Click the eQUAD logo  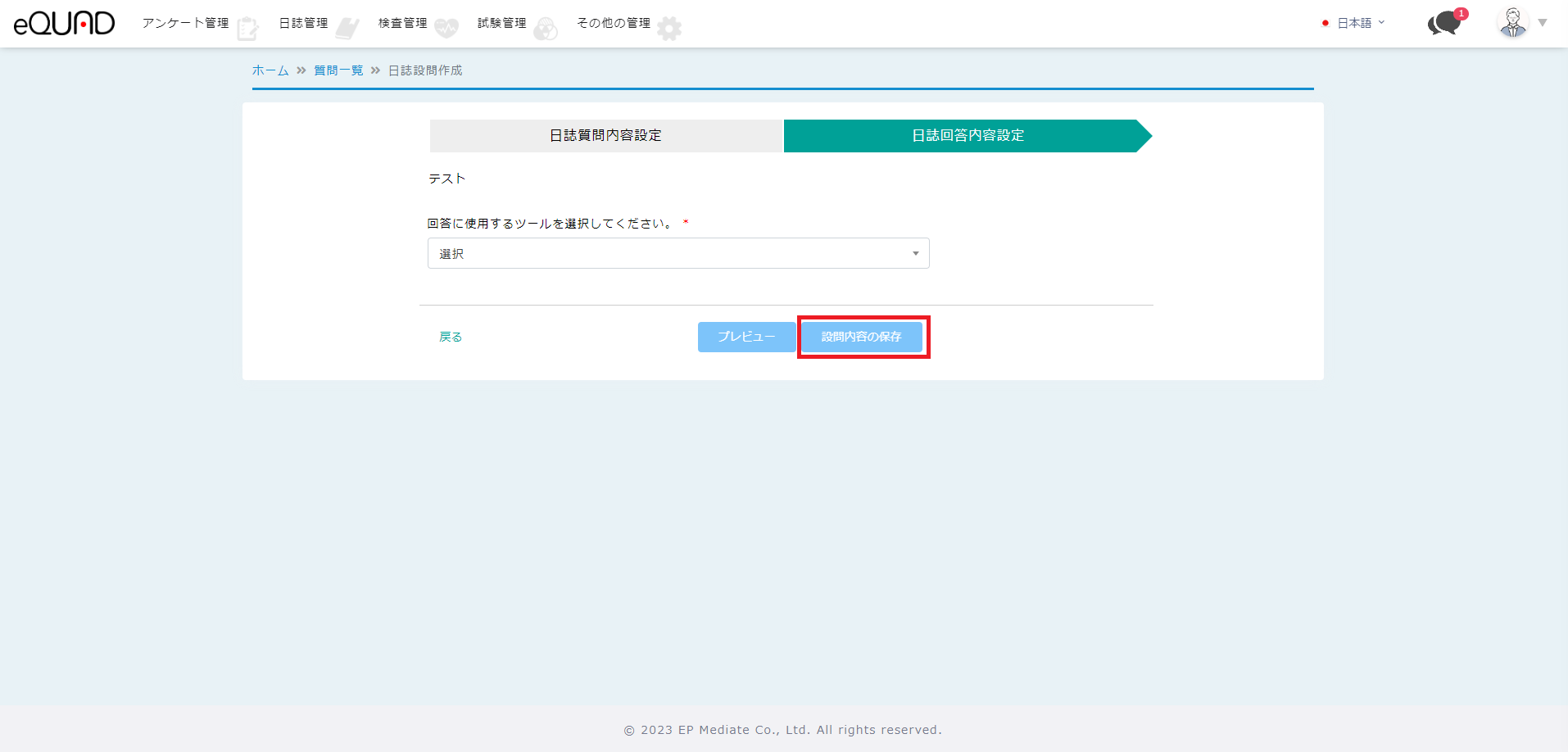pyautogui.click(x=64, y=24)
